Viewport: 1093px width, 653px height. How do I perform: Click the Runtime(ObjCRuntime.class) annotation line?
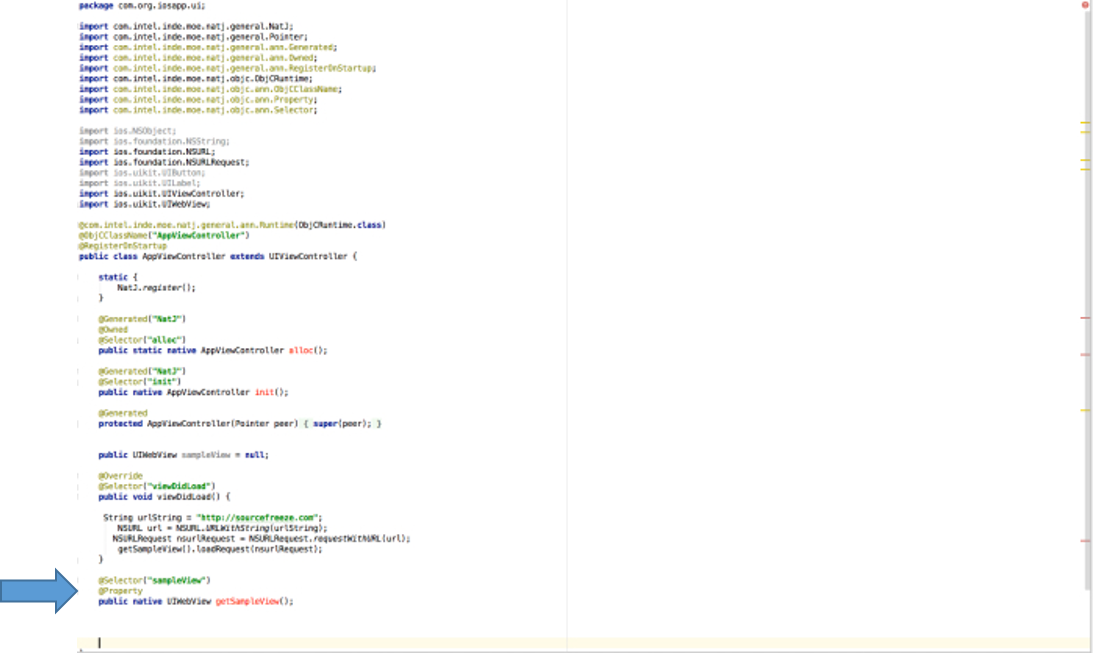coord(232,225)
